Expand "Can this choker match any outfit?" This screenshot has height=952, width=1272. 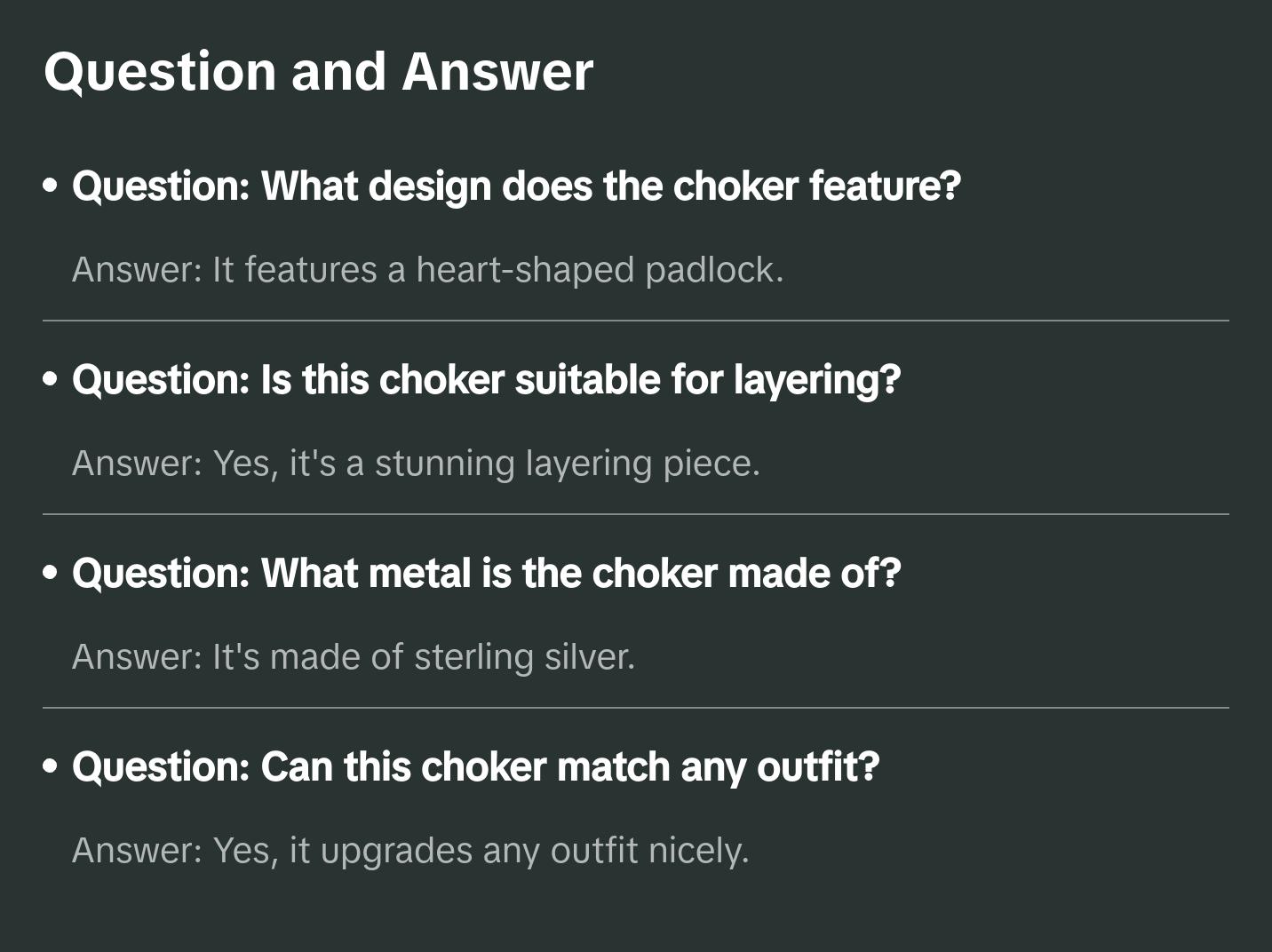475,766
